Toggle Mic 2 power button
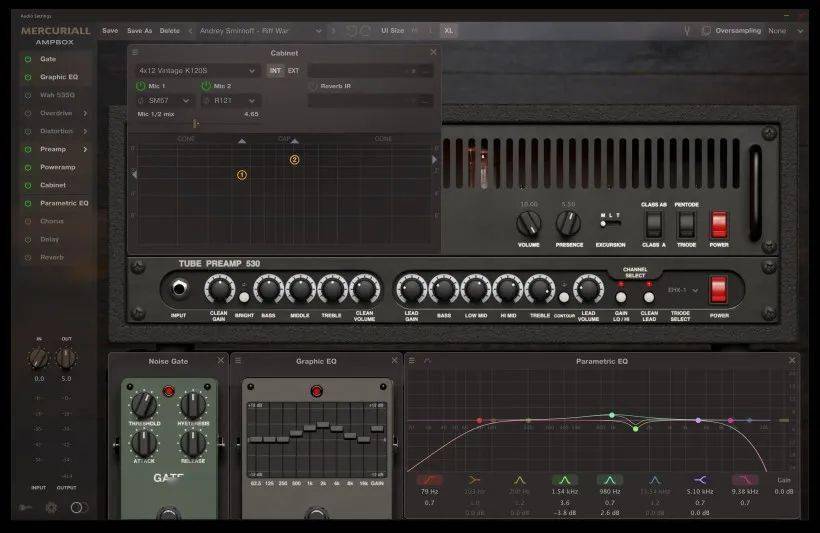Viewport: 820px width, 533px height. [x=206, y=86]
